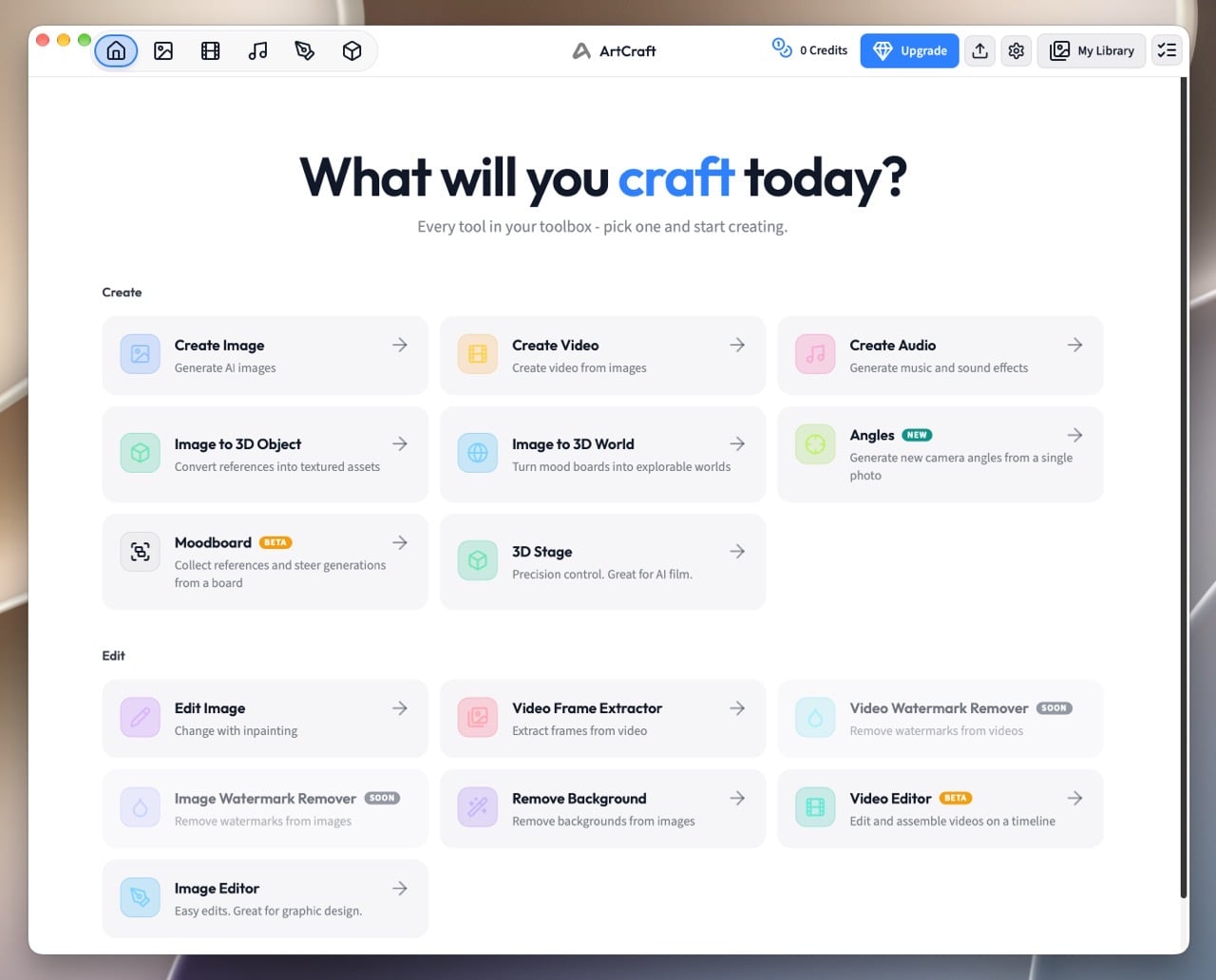Click the arrow on Image Editor card
This screenshot has height=980, width=1216.
(x=400, y=889)
